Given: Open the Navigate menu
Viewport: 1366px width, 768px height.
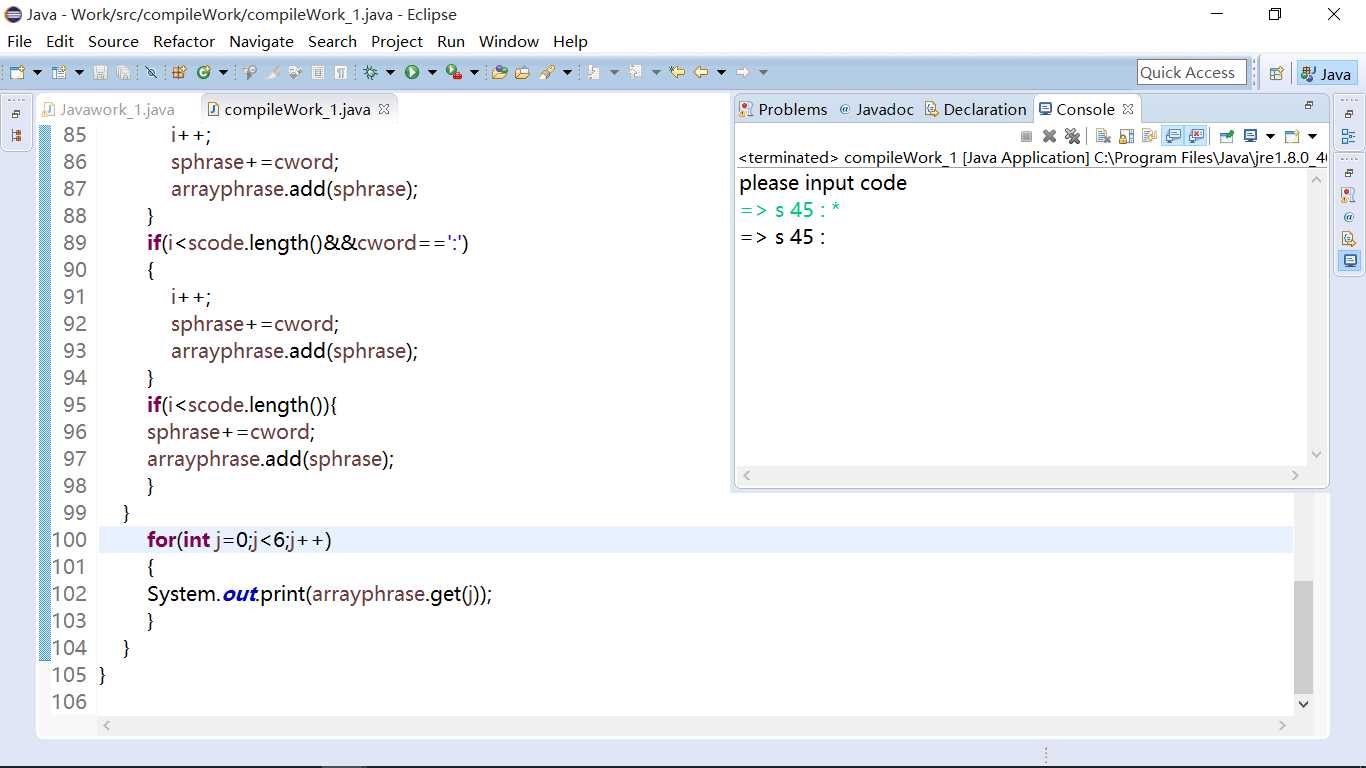Looking at the screenshot, I should coord(261,41).
